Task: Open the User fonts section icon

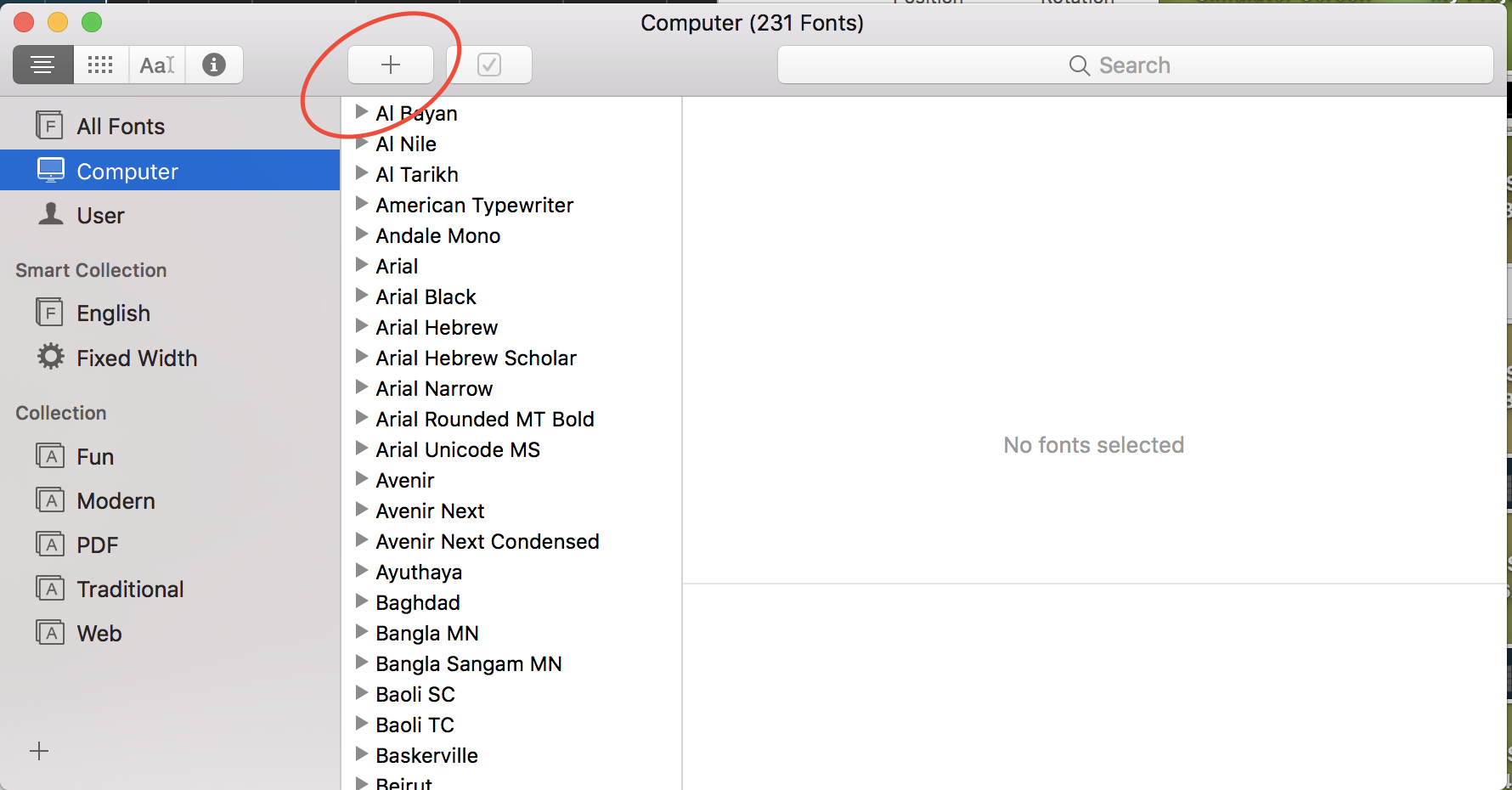Action: click(x=51, y=214)
